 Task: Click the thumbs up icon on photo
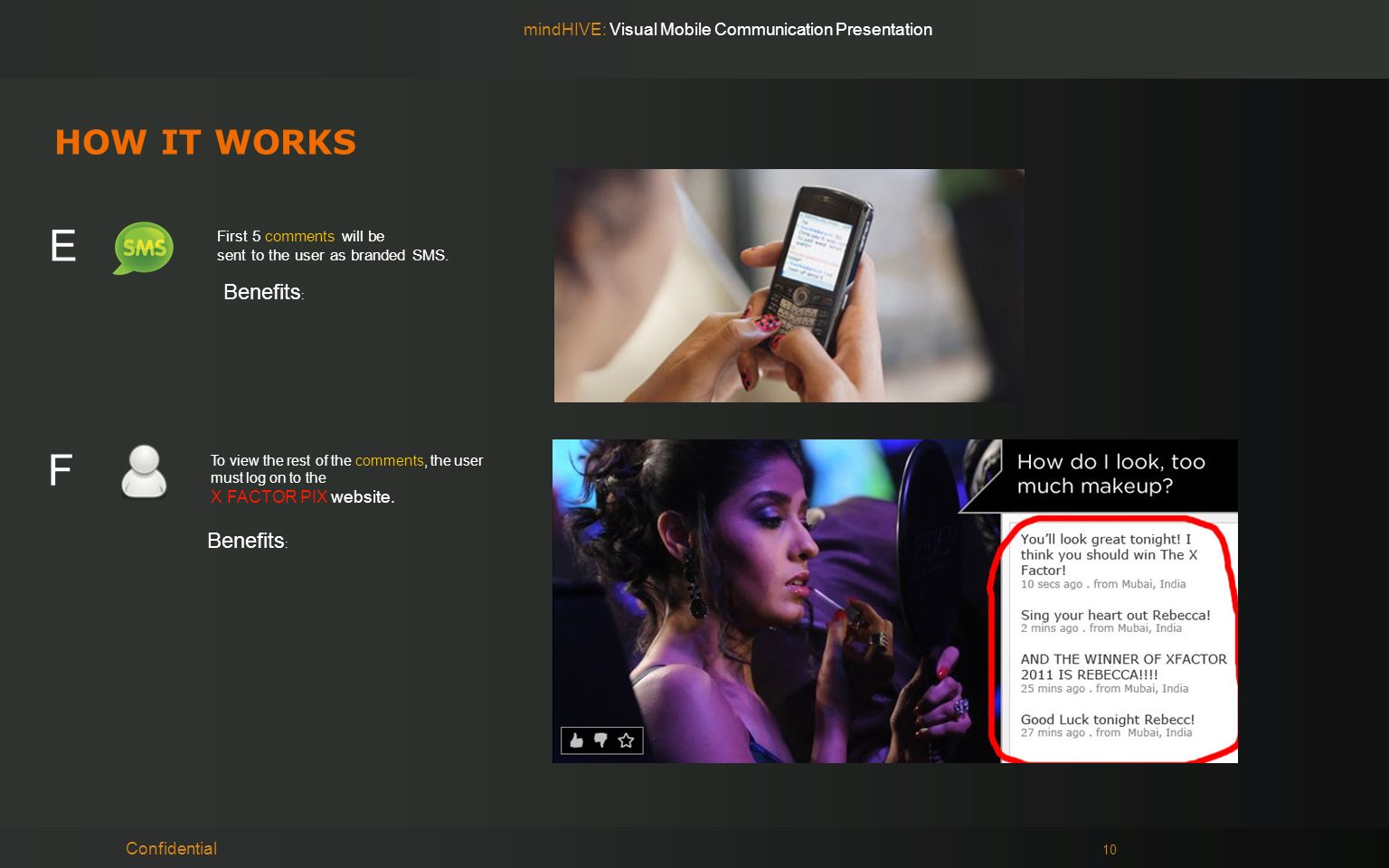pos(576,741)
